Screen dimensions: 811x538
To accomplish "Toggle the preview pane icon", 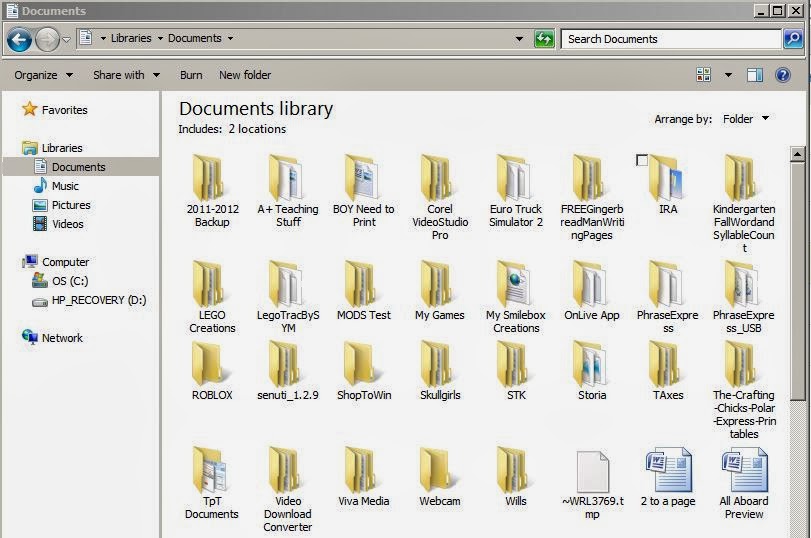I will click(x=755, y=75).
